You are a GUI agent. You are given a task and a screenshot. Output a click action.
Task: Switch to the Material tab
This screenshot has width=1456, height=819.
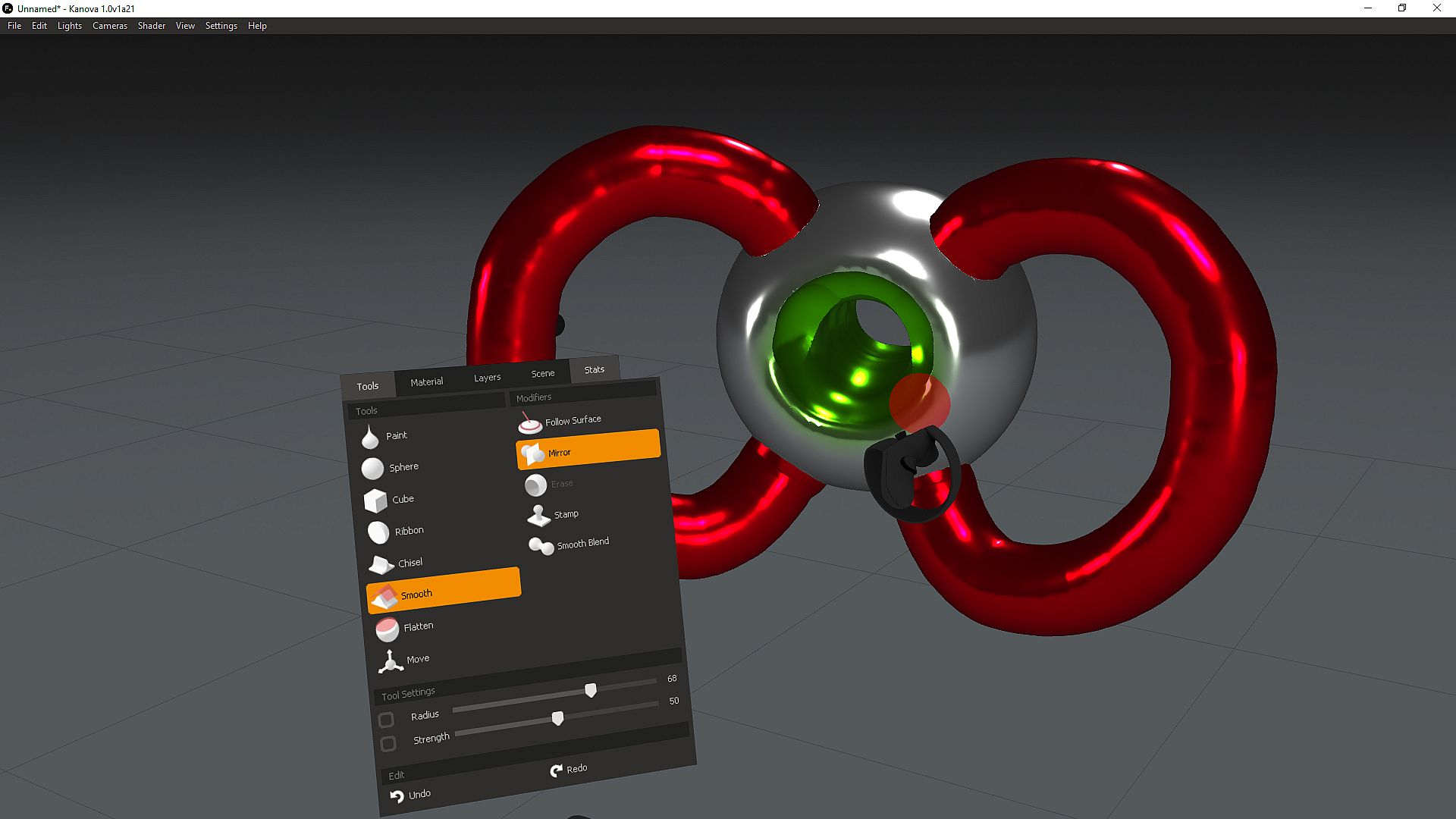[x=426, y=381]
